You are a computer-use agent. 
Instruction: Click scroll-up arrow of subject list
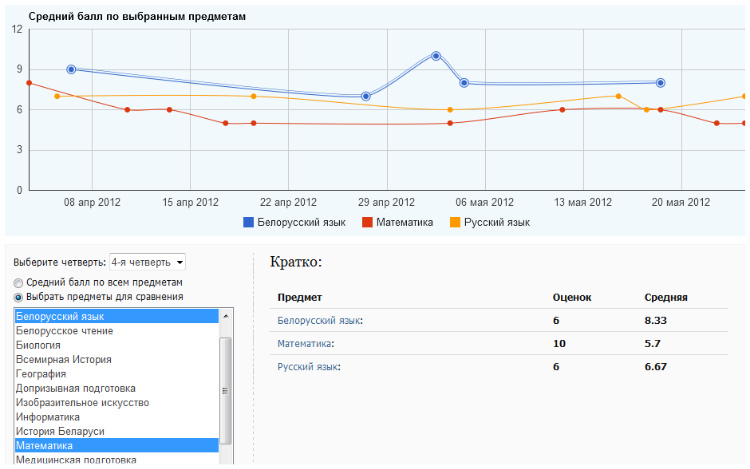coord(225,316)
